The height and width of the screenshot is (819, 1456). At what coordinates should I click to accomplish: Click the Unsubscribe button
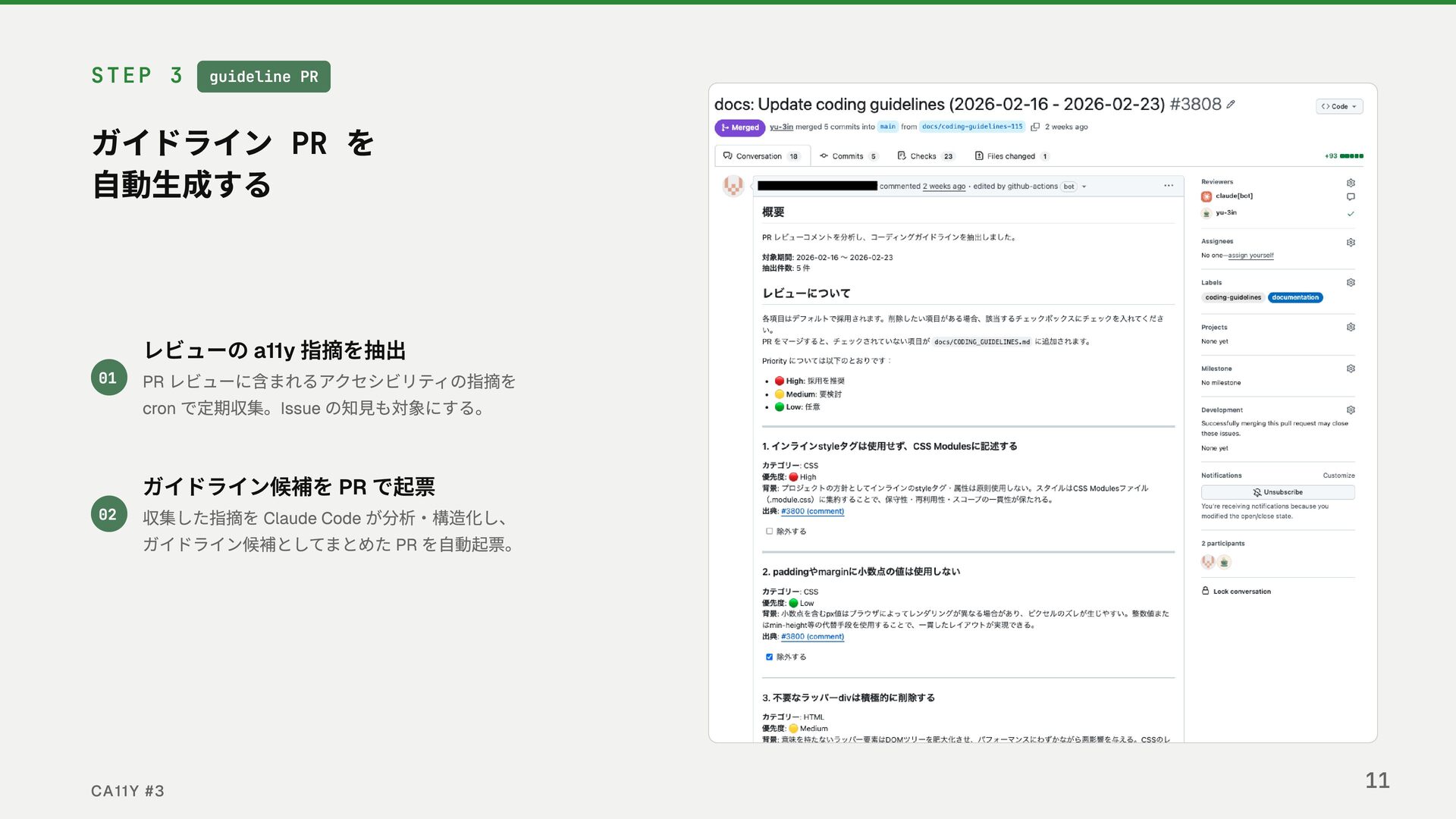[x=1278, y=492]
